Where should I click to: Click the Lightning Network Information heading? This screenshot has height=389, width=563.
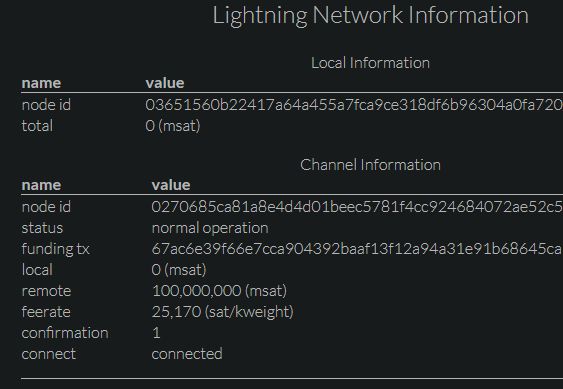point(370,16)
